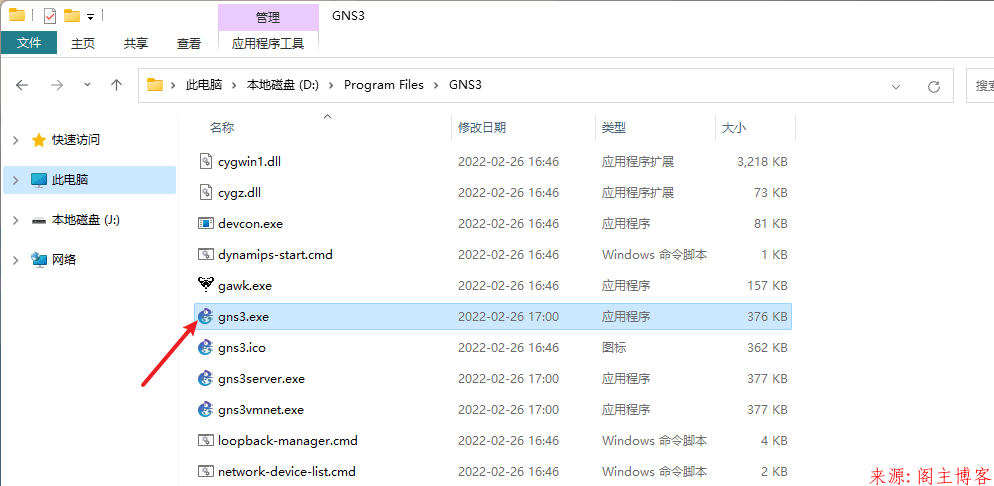Viewport: 994px width, 486px height.
Task: Click the cygz.dll file icon
Action: pyautogui.click(x=205, y=193)
